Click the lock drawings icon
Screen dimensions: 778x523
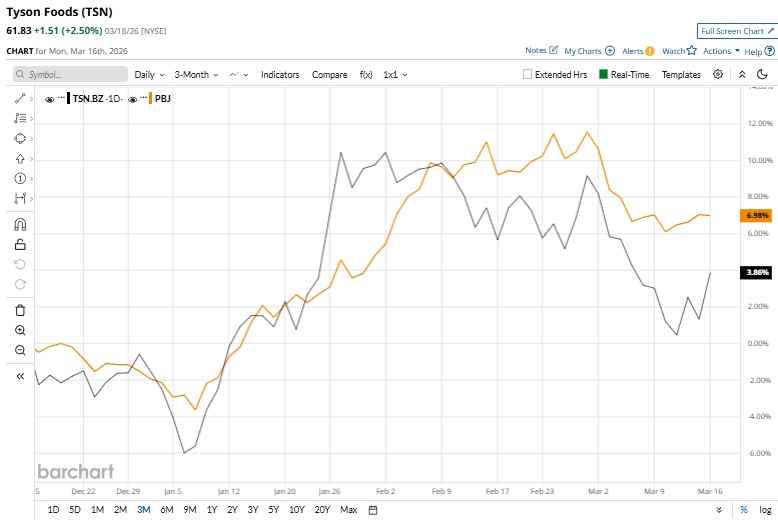click(20, 244)
